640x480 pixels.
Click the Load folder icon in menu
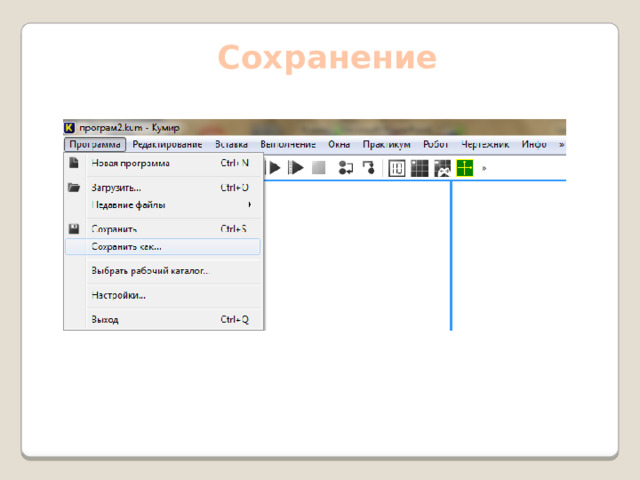click(x=74, y=187)
